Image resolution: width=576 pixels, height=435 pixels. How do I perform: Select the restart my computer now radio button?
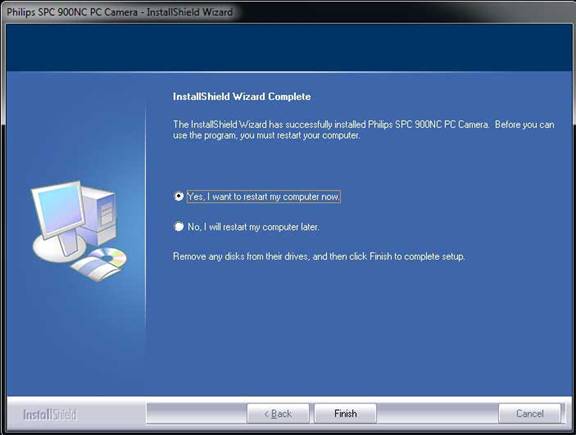pos(179,197)
